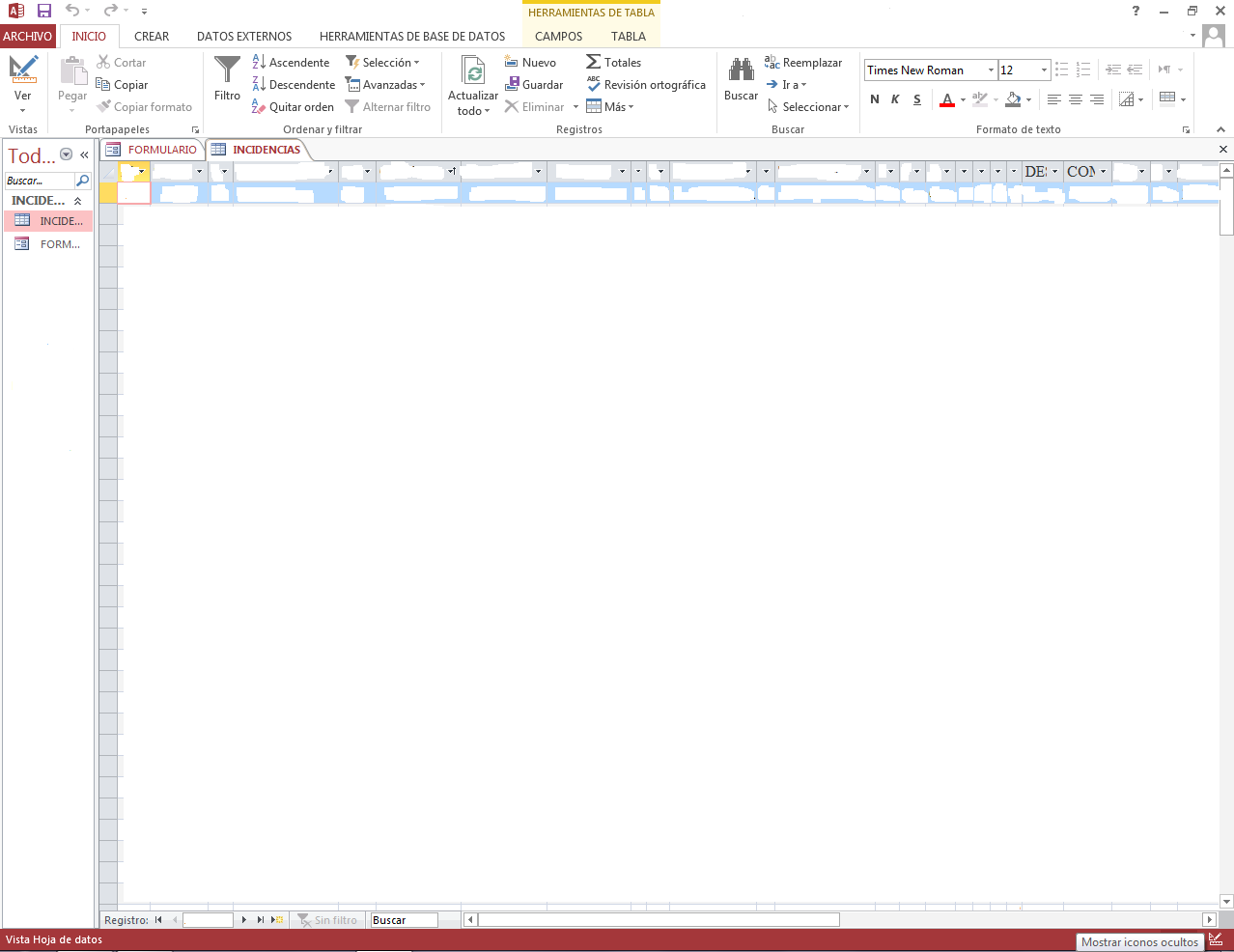Switch to the CREAR ribbon tab

152,36
